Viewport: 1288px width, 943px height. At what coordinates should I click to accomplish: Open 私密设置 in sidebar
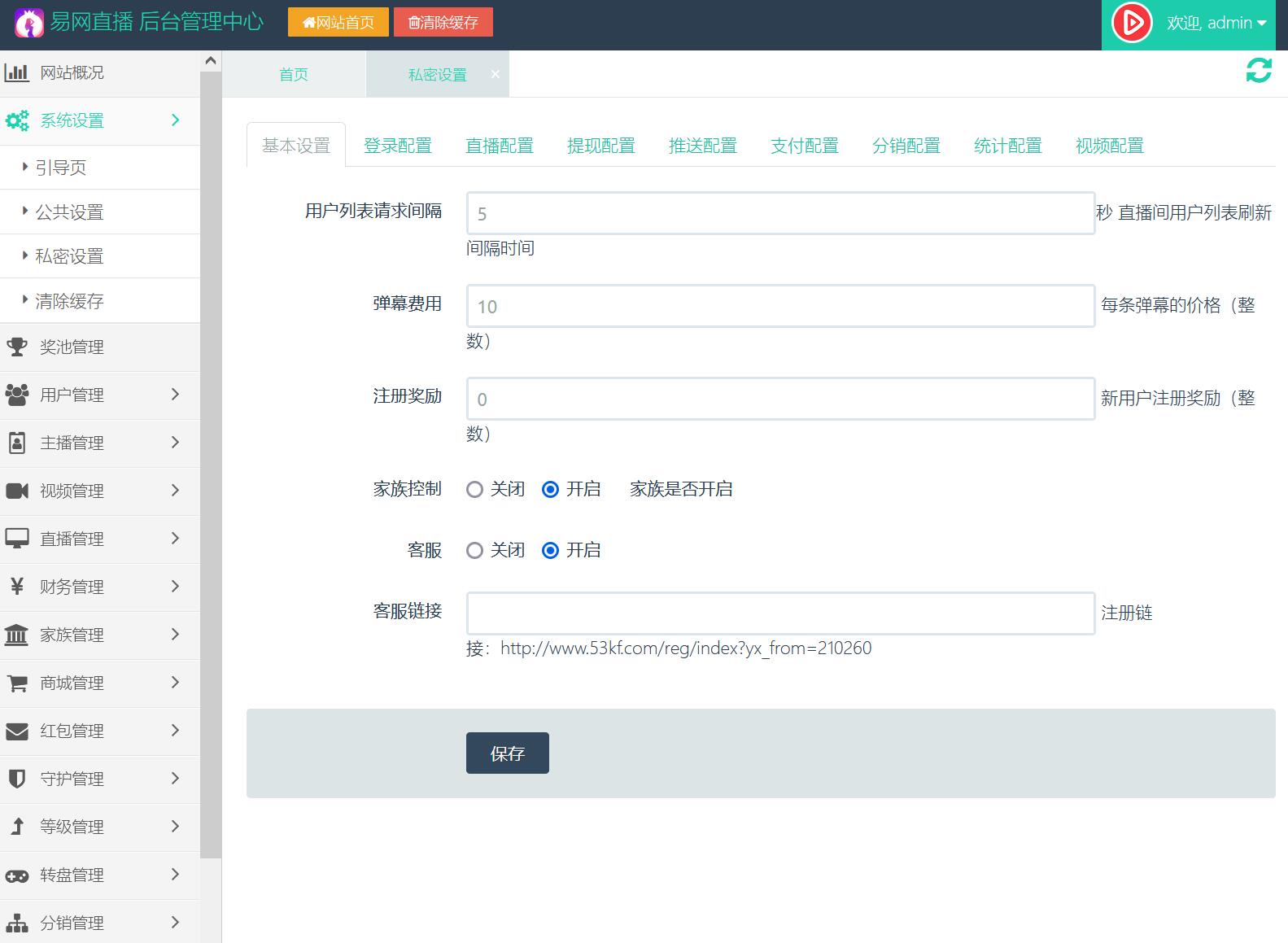(x=99, y=256)
